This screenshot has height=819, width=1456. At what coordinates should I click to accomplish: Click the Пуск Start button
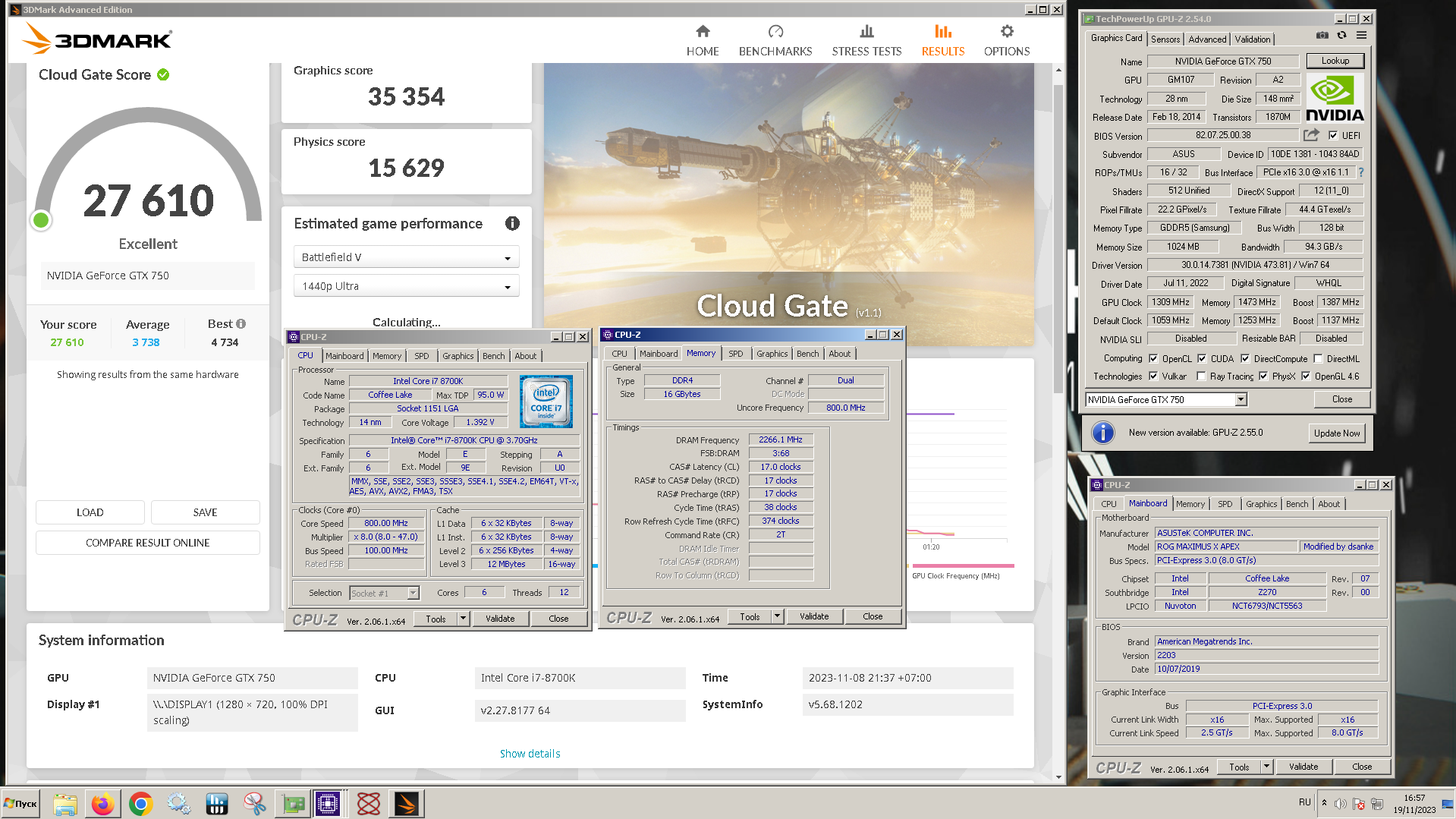pos(21,804)
